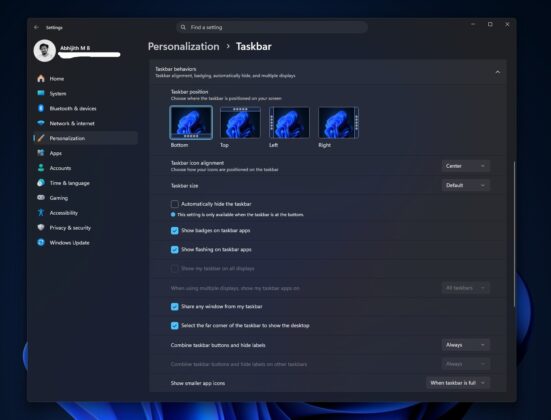The height and width of the screenshot is (420, 551).
Task: Go to System settings
Action: point(85,93)
